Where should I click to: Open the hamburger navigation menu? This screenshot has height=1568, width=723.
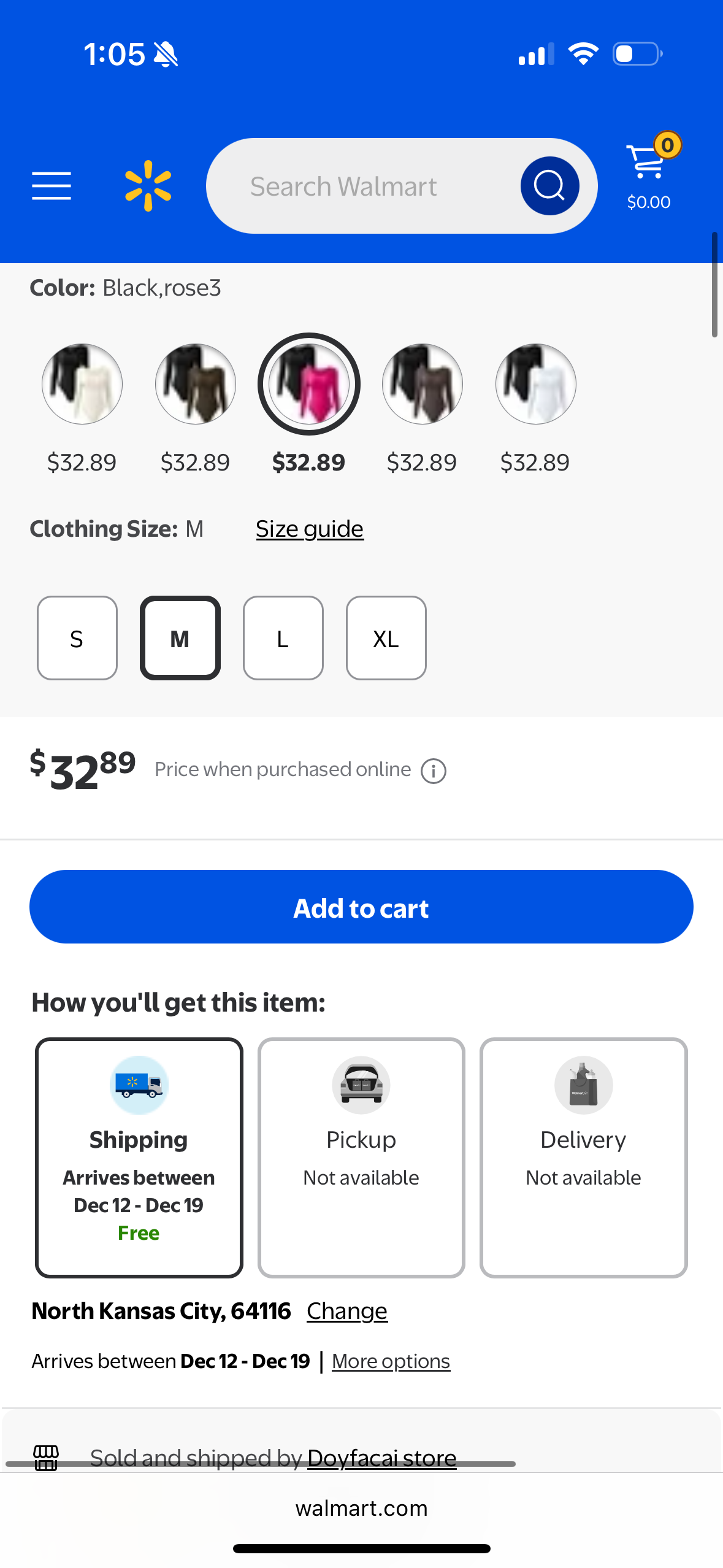coord(52,186)
